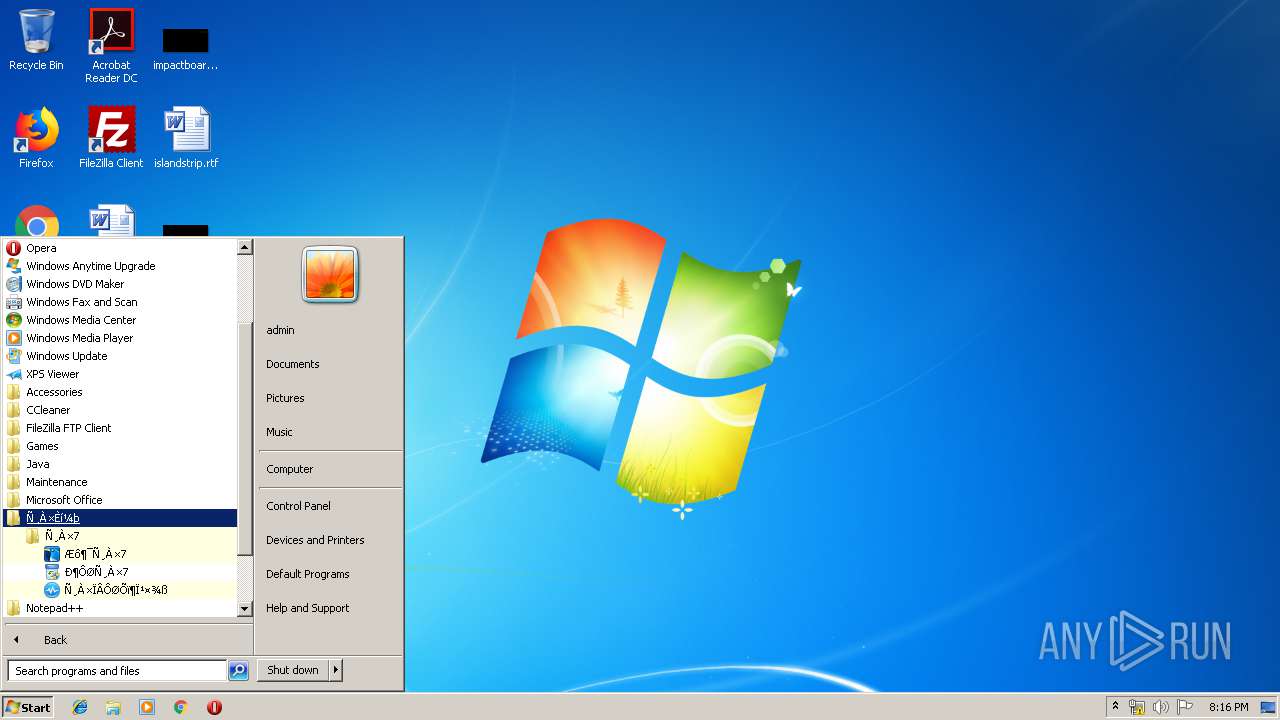The height and width of the screenshot is (720, 1280).
Task: Click the volume speaker tray icon
Action: [x=1161, y=707]
